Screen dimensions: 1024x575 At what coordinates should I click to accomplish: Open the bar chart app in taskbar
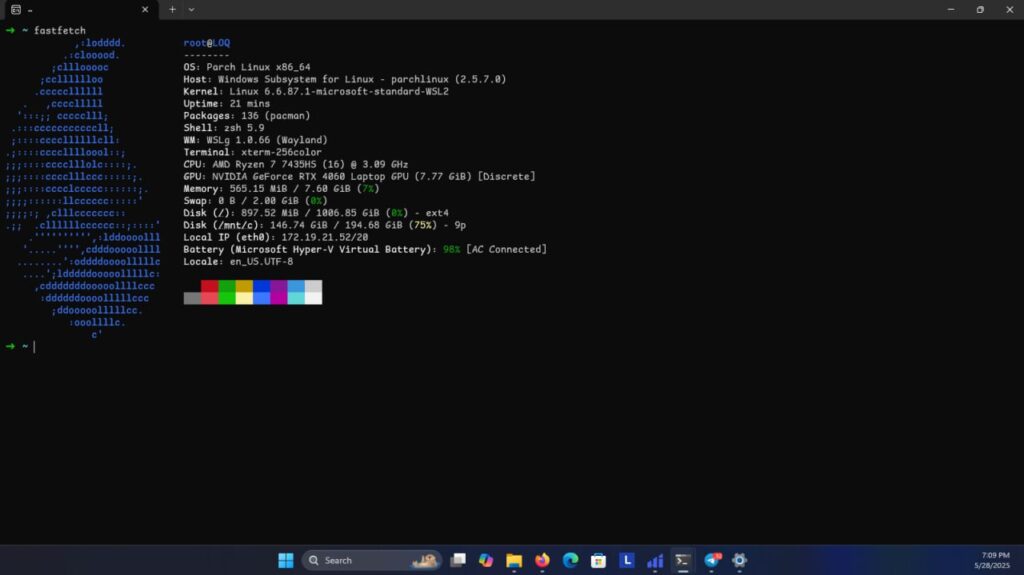pos(655,560)
